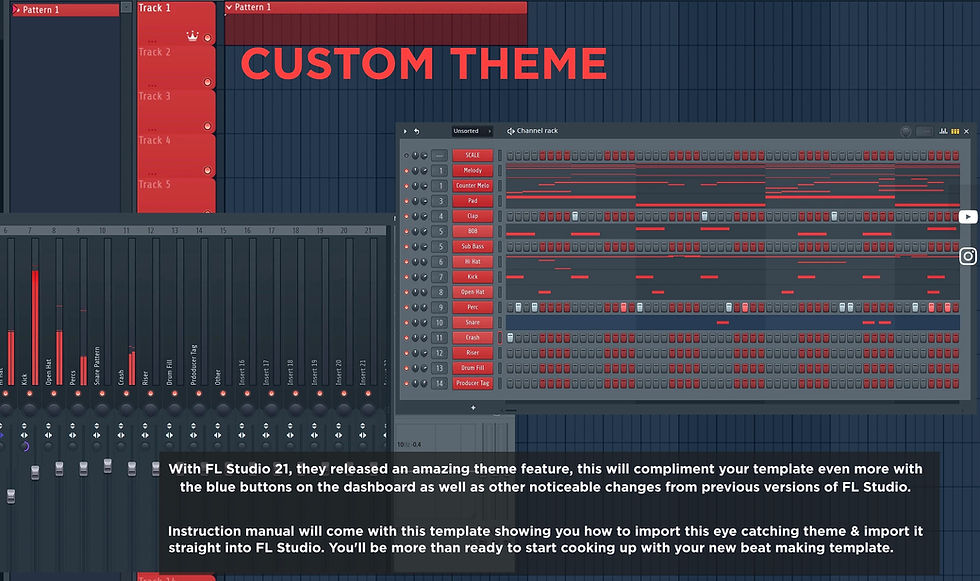Screen dimensions: 980x581
Task: Click the Pattern 1 arrow icon in the picker
Action: pyautogui.click(x=16, y=9)
